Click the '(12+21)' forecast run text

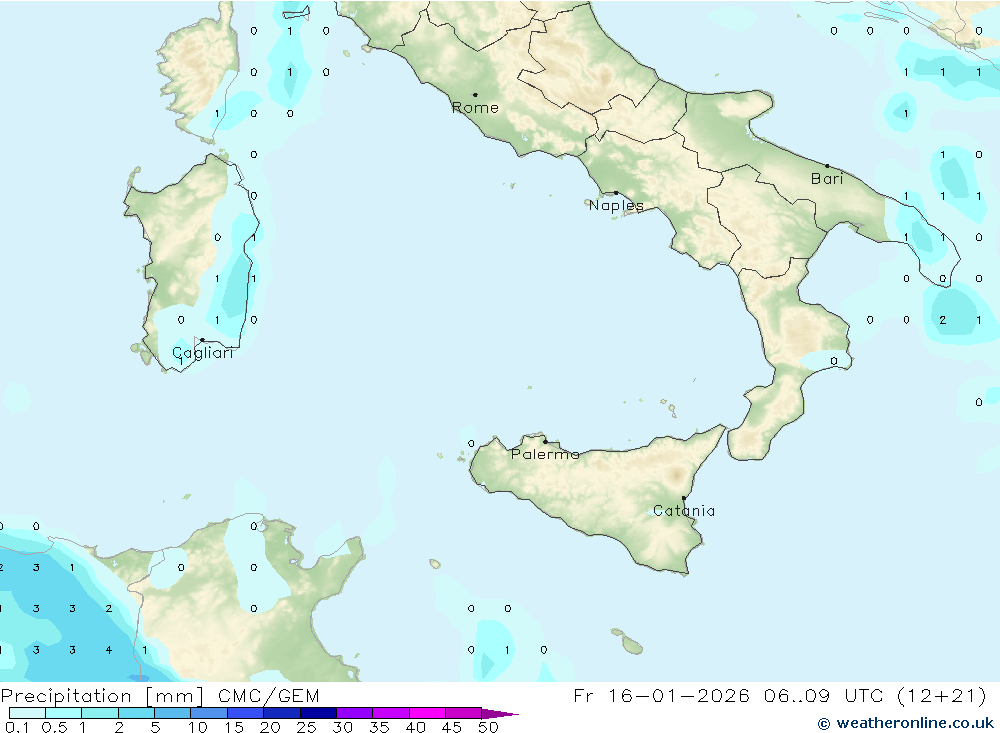click(941, 696)
